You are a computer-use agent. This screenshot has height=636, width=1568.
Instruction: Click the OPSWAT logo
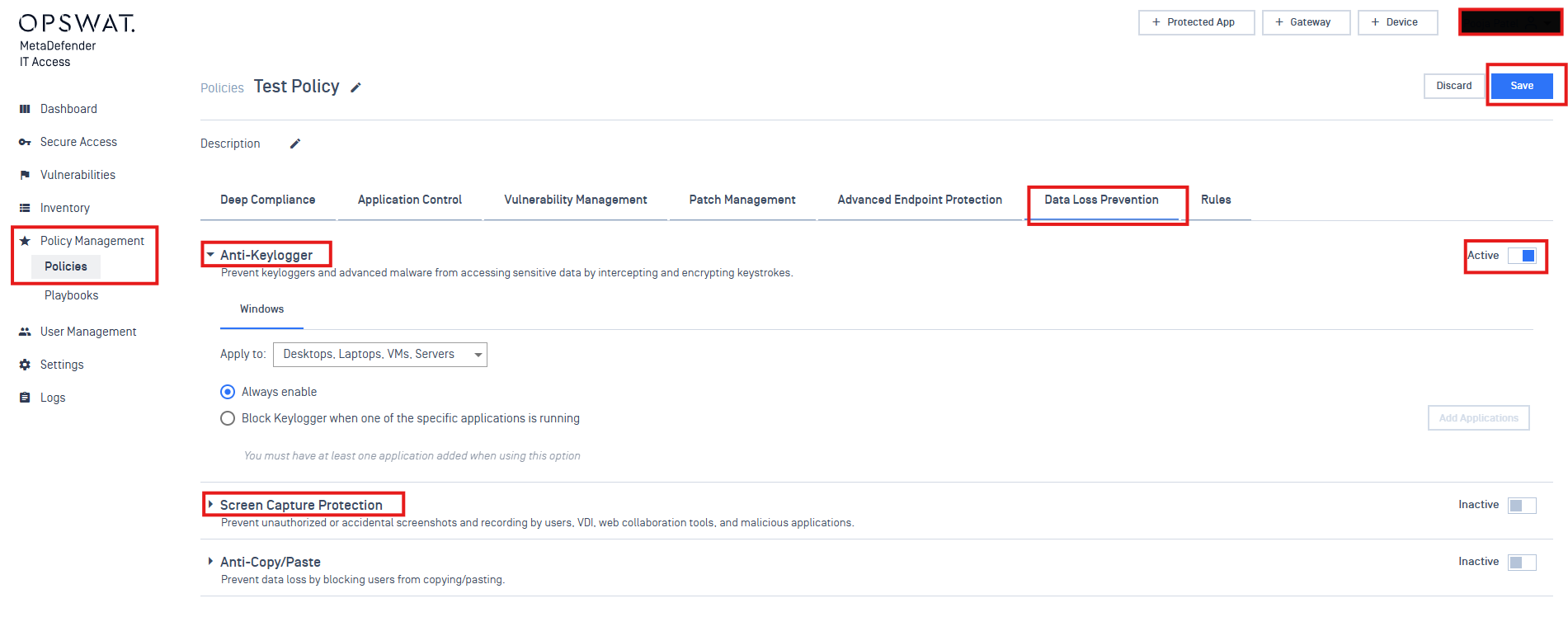coord(77,23)
